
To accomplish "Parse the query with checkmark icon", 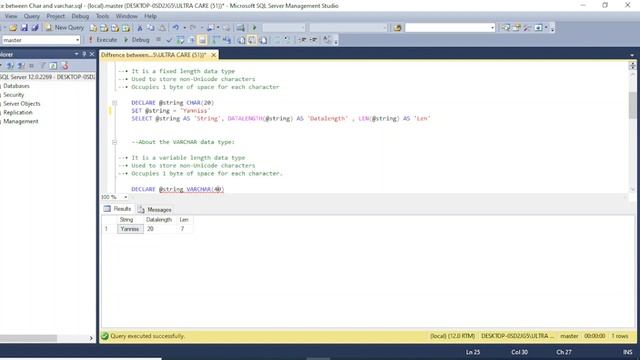I will [x=169, y=40].
